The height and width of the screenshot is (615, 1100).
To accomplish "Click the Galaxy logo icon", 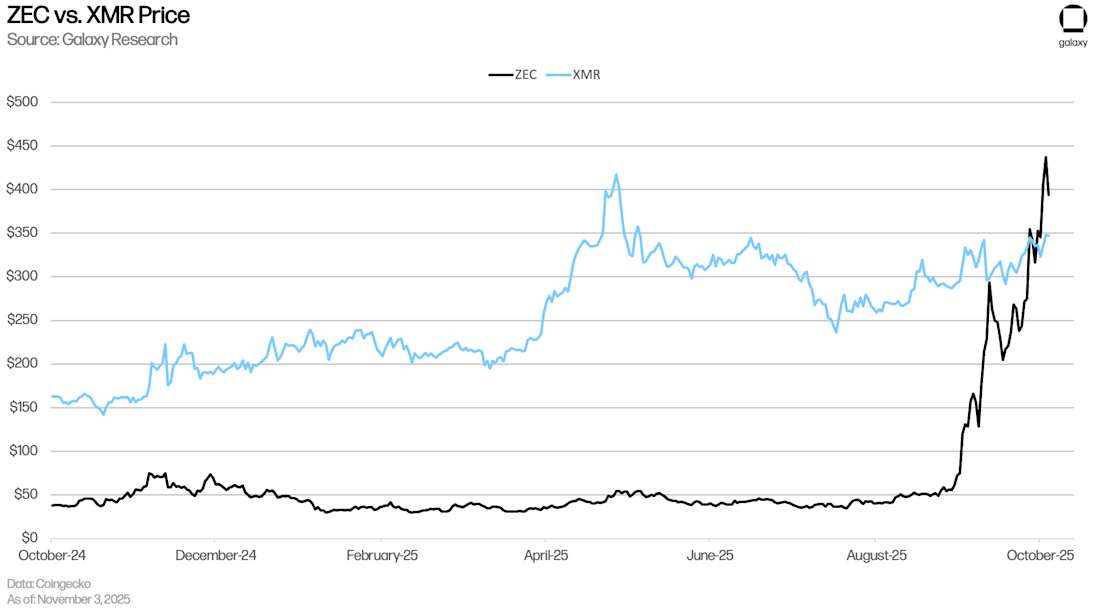I will coord(1071,20).
